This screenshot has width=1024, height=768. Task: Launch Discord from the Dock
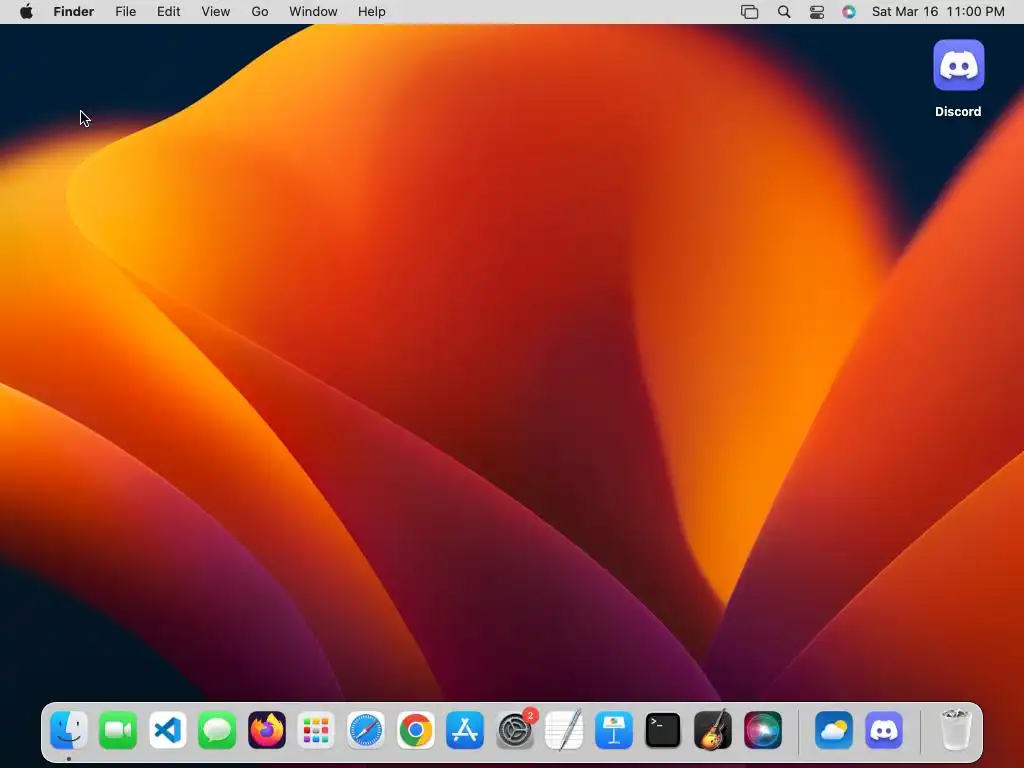tap(884, 729)
